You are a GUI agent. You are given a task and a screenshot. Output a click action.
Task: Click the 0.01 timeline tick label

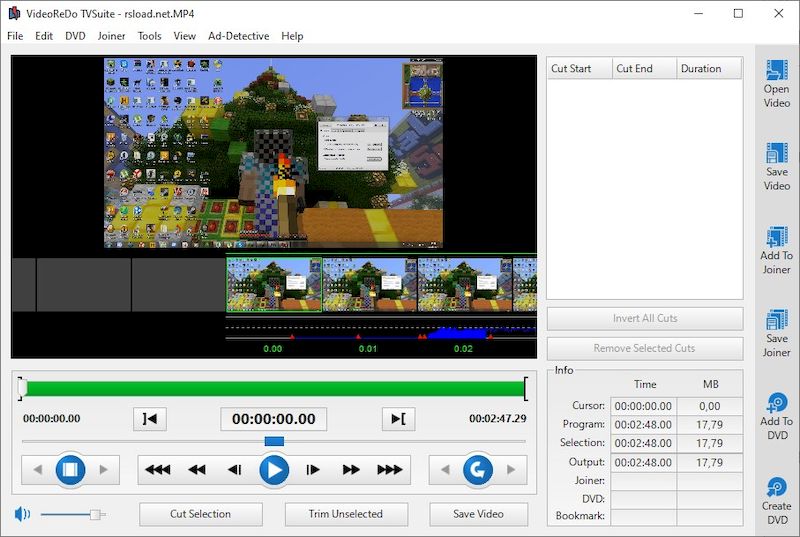point(368,349)
